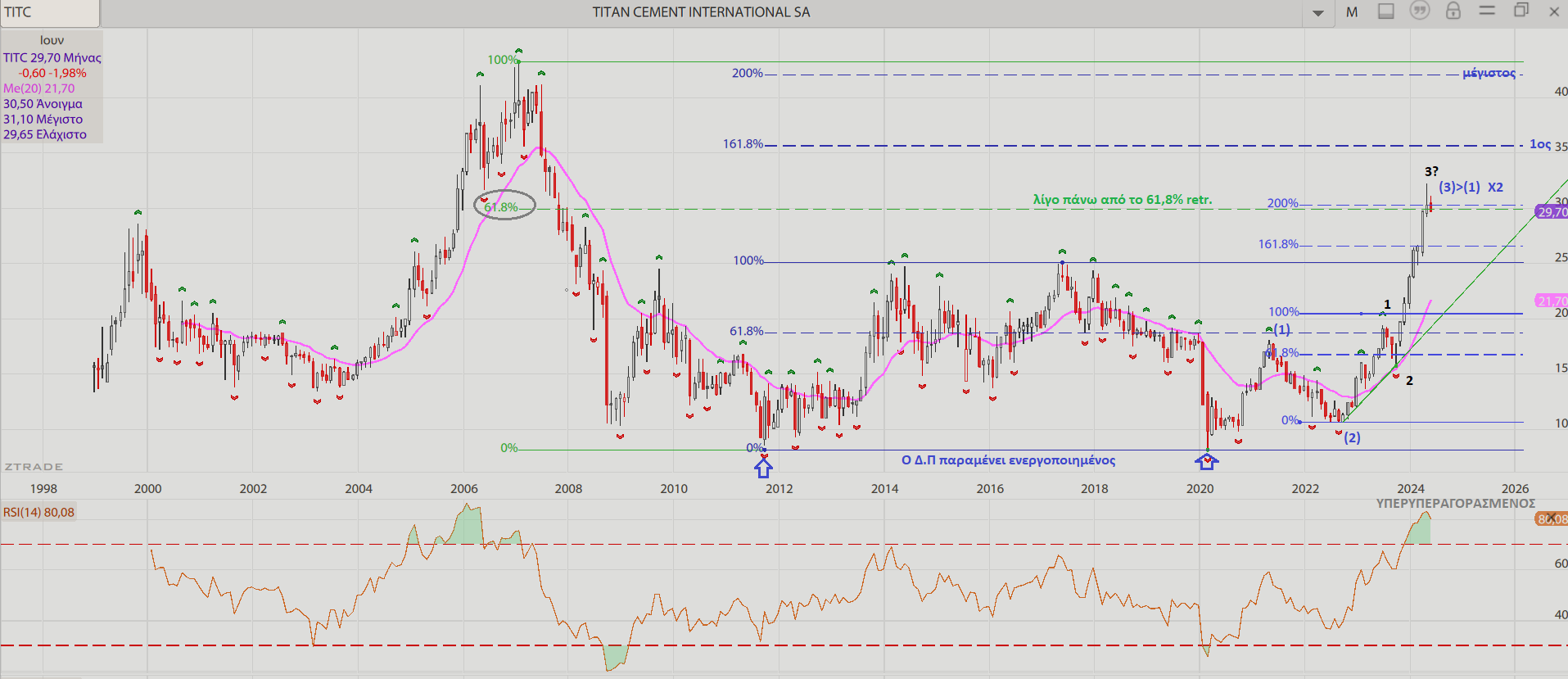This screenshot has width=1568, height=679.
Task: Click the small 161.8% label near 2022
Action: [1278, 244]
